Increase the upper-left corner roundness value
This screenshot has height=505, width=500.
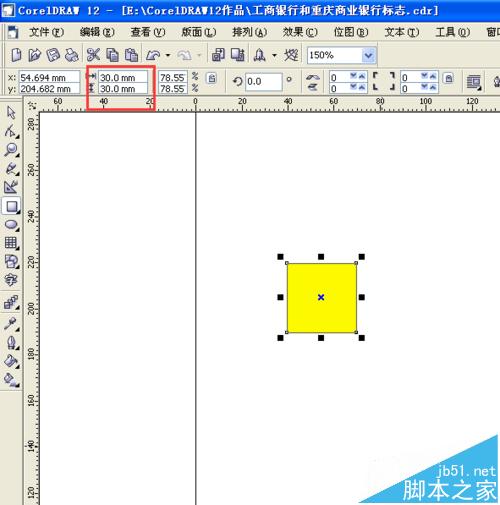click(x=362, y=77)
